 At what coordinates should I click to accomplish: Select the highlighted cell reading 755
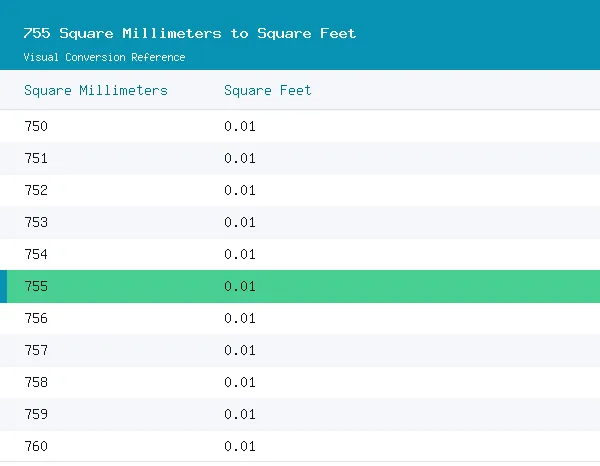36,286
